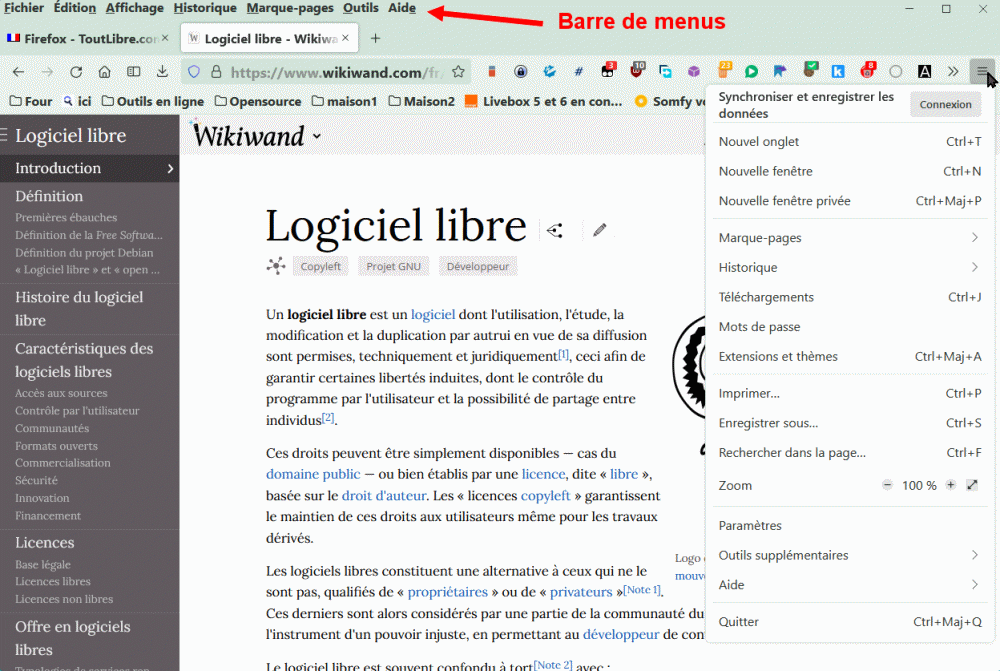Click the 100 % zoom level value

[919, 485]
